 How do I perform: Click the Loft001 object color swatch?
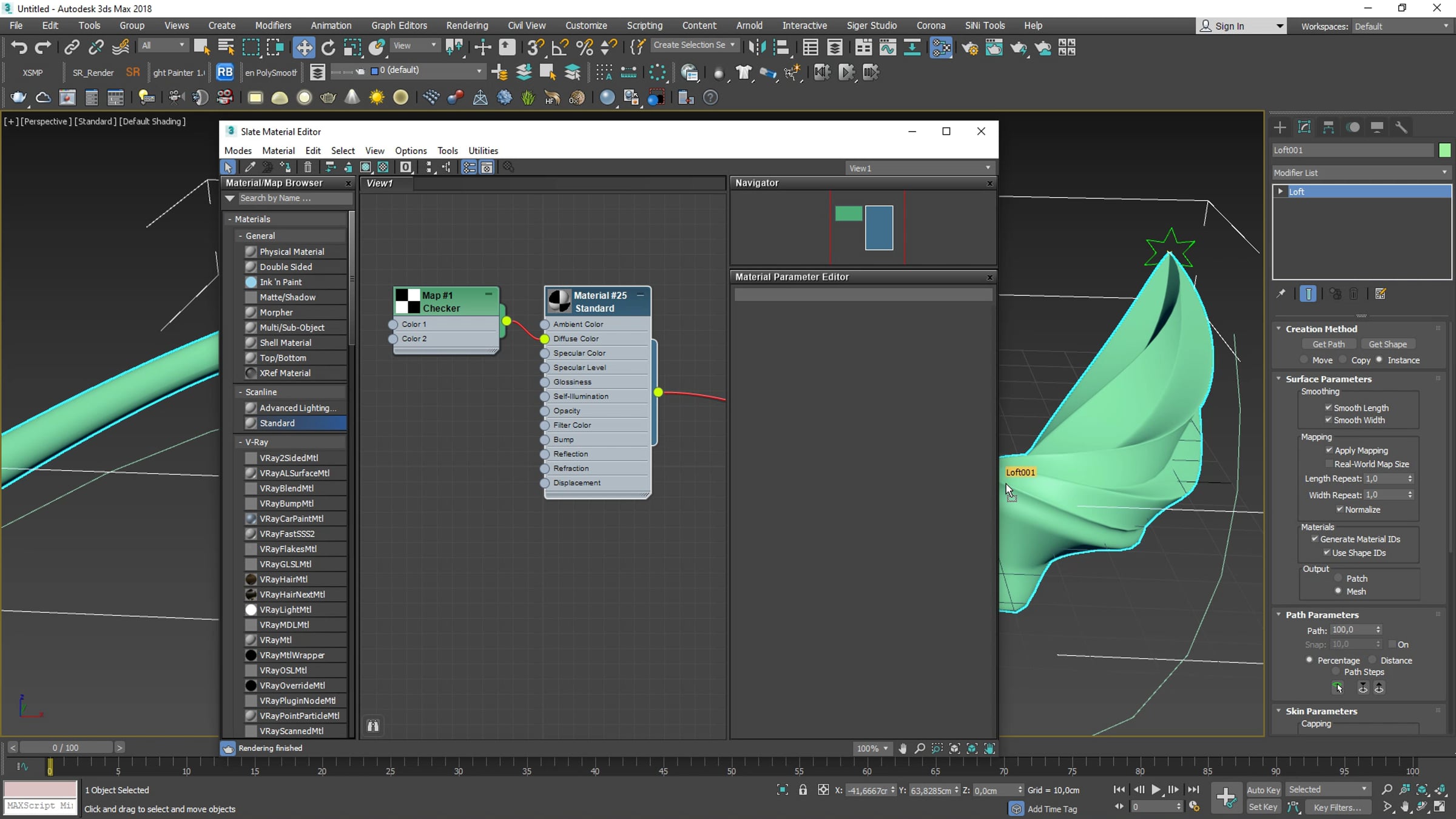[x=1444, y=150]
